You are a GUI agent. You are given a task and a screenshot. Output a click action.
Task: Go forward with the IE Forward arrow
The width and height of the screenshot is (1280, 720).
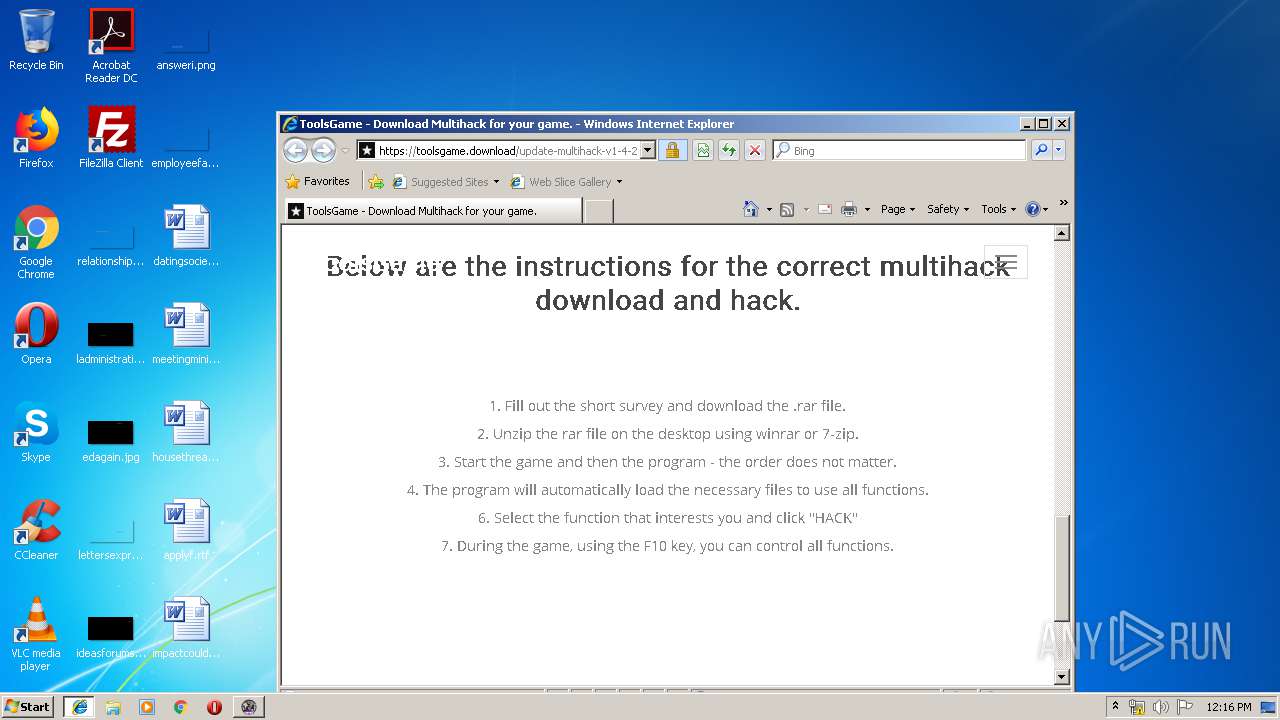coord(323,150)
